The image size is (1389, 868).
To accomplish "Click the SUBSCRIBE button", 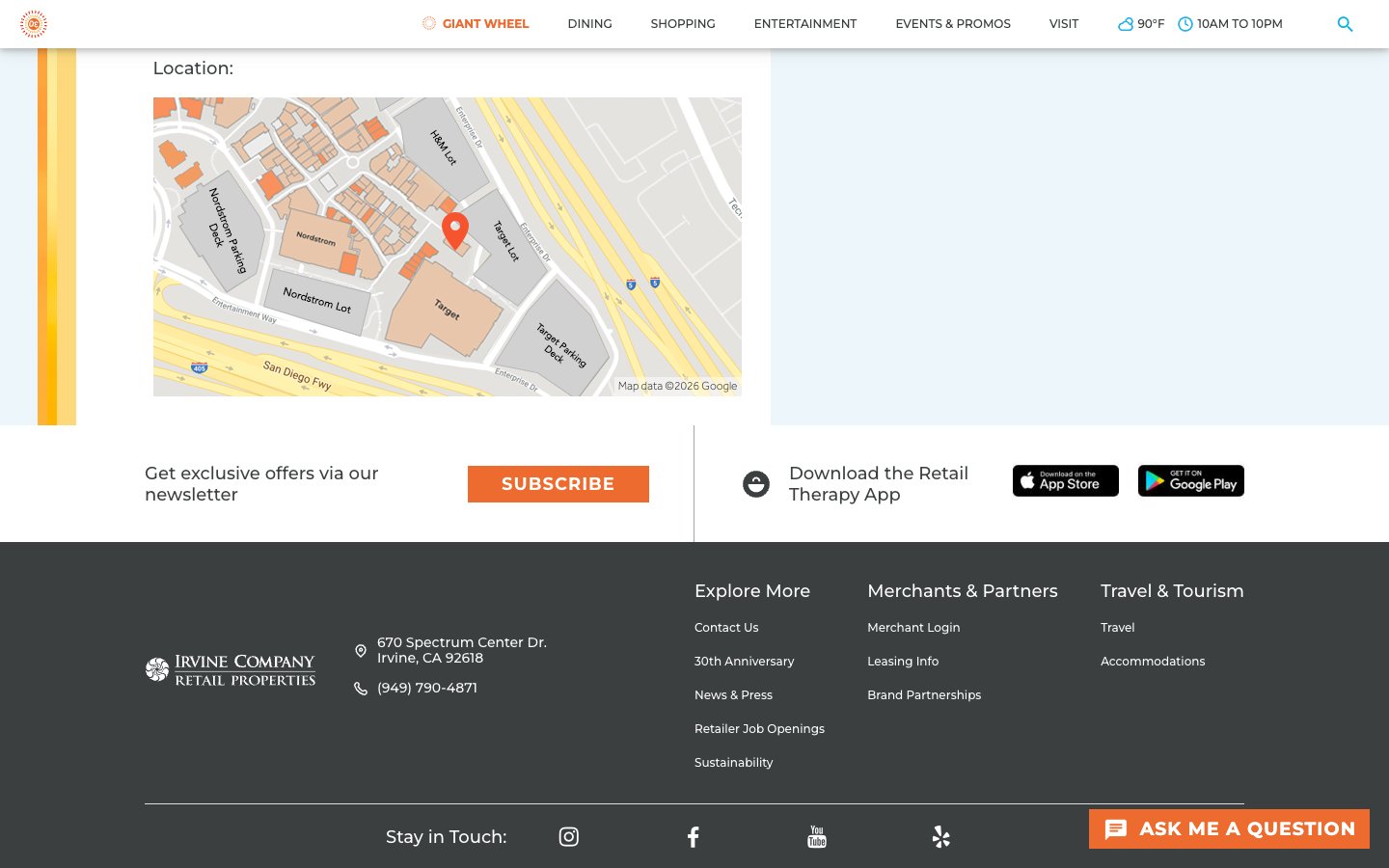I will pyautogui.click(x=558, y=483).
